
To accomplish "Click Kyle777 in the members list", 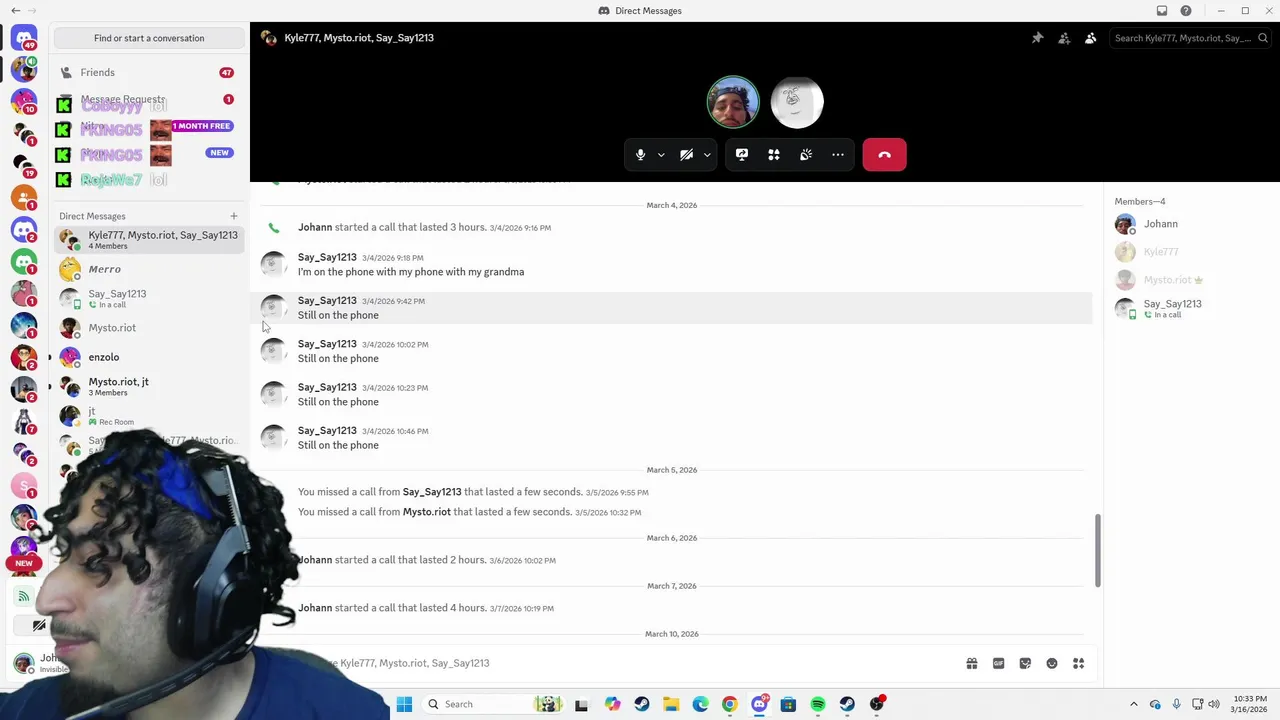I will (1188, 252).
